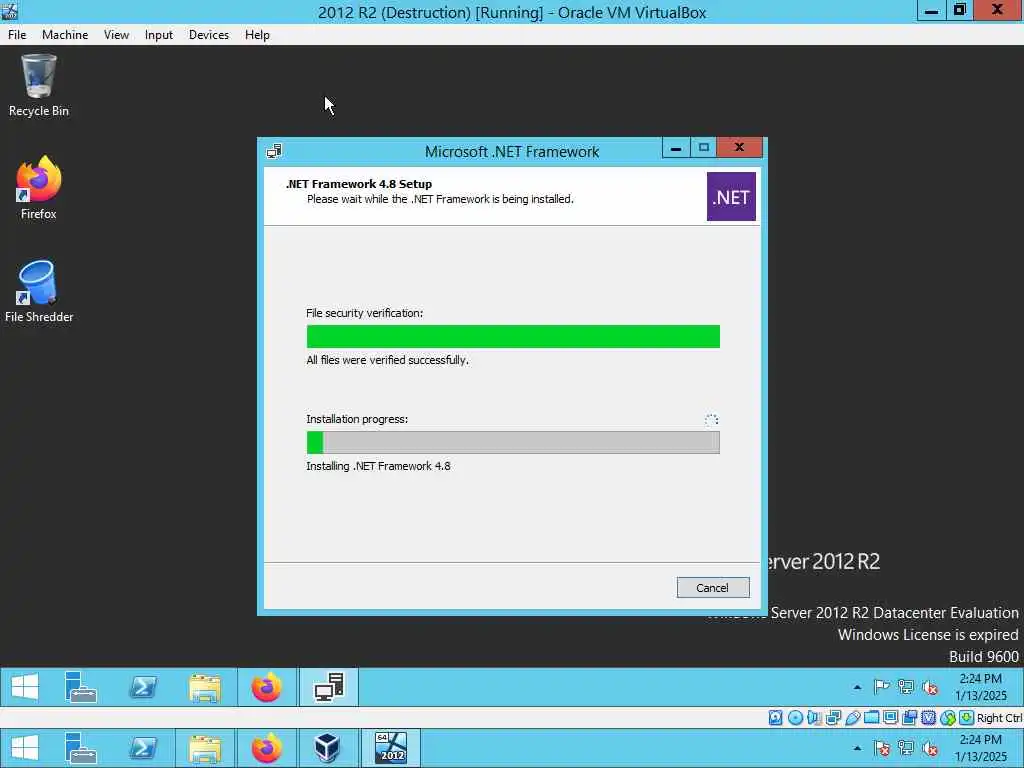Minimize the Microsoft .NET Framework dialog
Image resolution: width=1024 pixels, height=768 pixels.
click(x=676, y=148)
